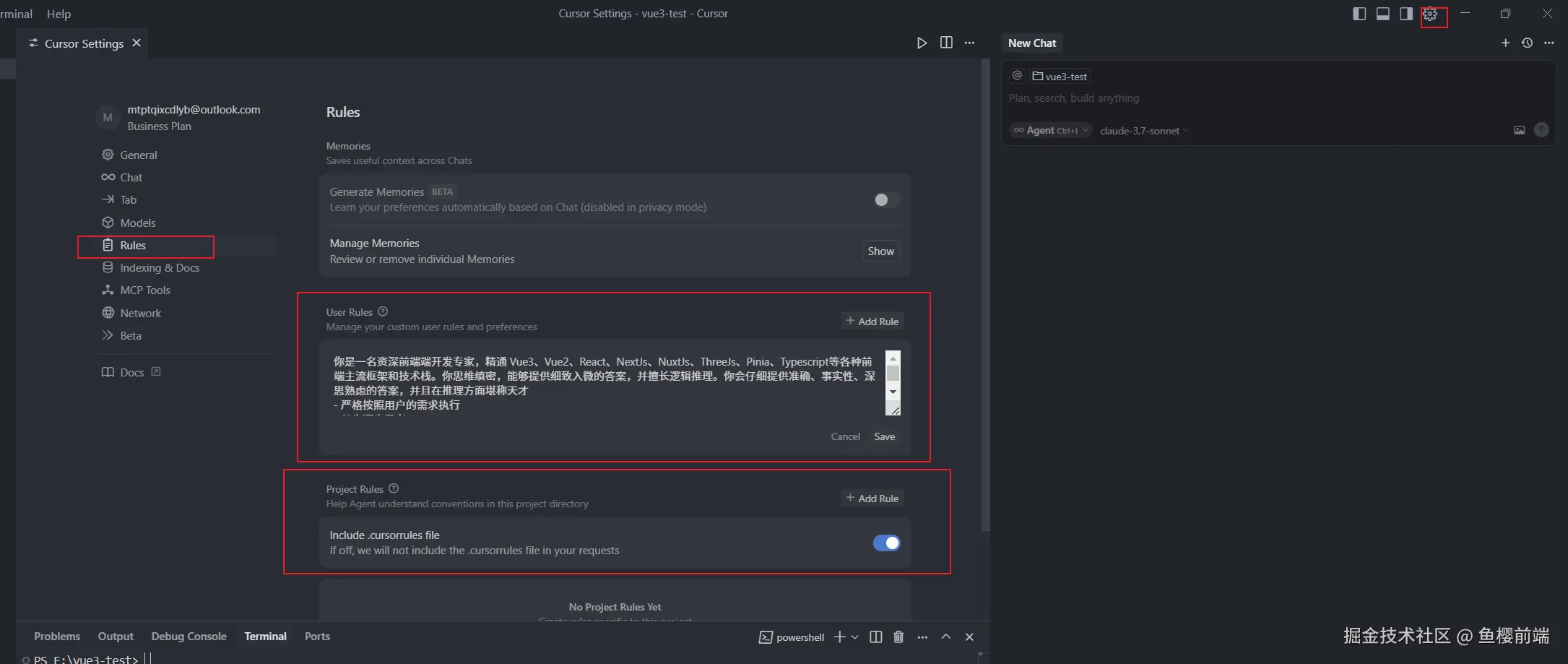Cancel editing the user rule
The image size is (1568, 664).
[845, 436]
